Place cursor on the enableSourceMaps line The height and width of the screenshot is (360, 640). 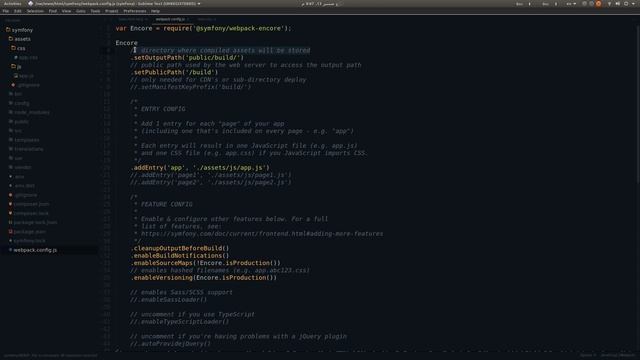(206, 263)
